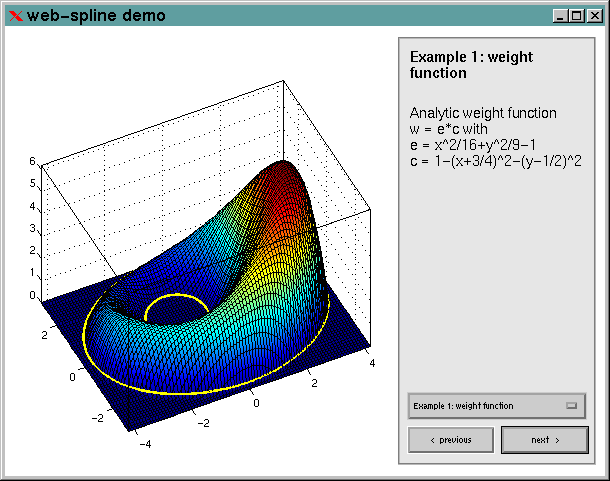The height and width of the screenshot is (481, 610).
Task: Click the small indicator on the example selector
Action: click(572, 406)
